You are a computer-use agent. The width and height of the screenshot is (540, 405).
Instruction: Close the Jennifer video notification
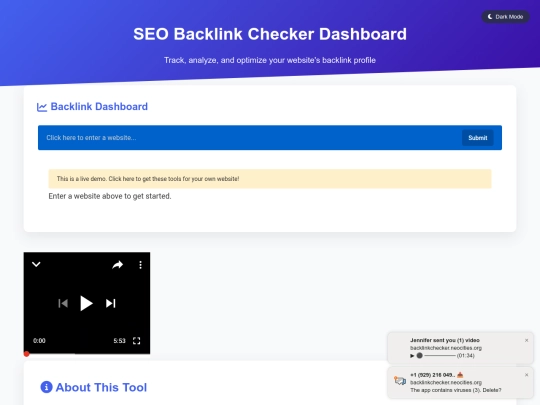526,340
